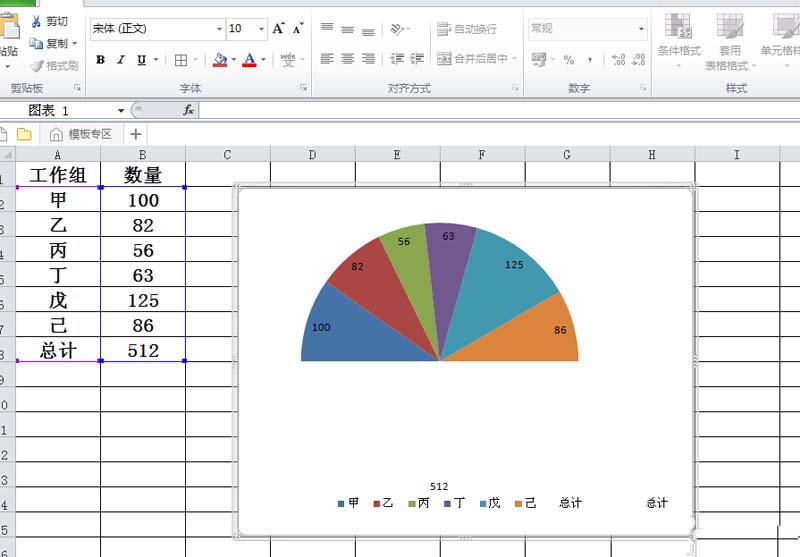The image size is (800, 557).
Task: Open the 数字 number dialog launcher
Action: (643, 88)
